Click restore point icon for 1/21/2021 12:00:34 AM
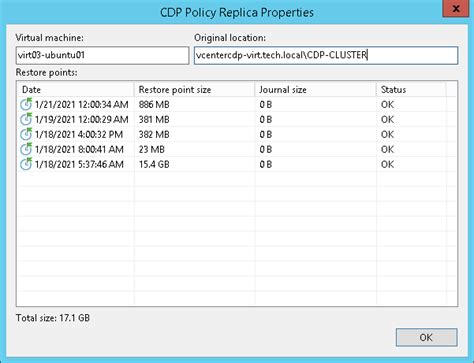This screenshot has width=474, height=363. [26, 104]
